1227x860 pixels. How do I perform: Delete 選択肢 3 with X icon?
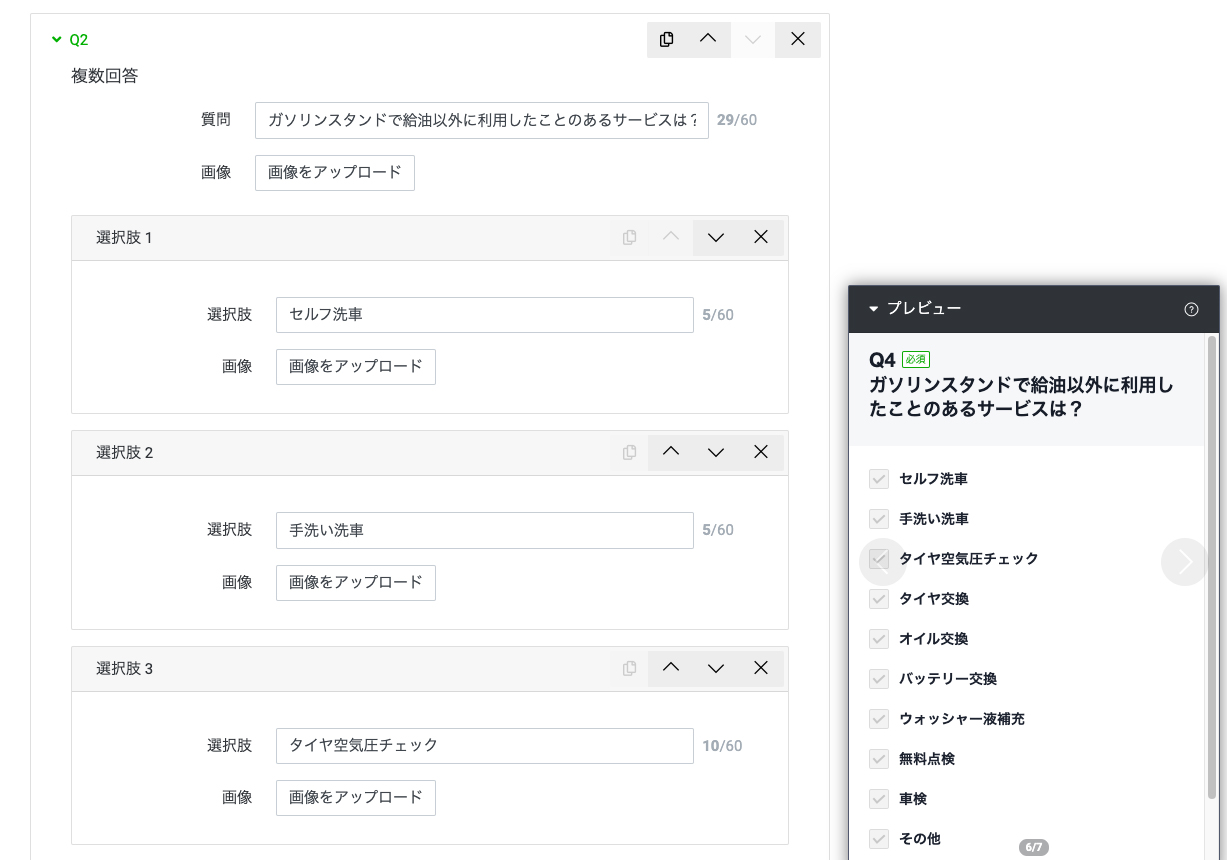click(x=760, y=668)
